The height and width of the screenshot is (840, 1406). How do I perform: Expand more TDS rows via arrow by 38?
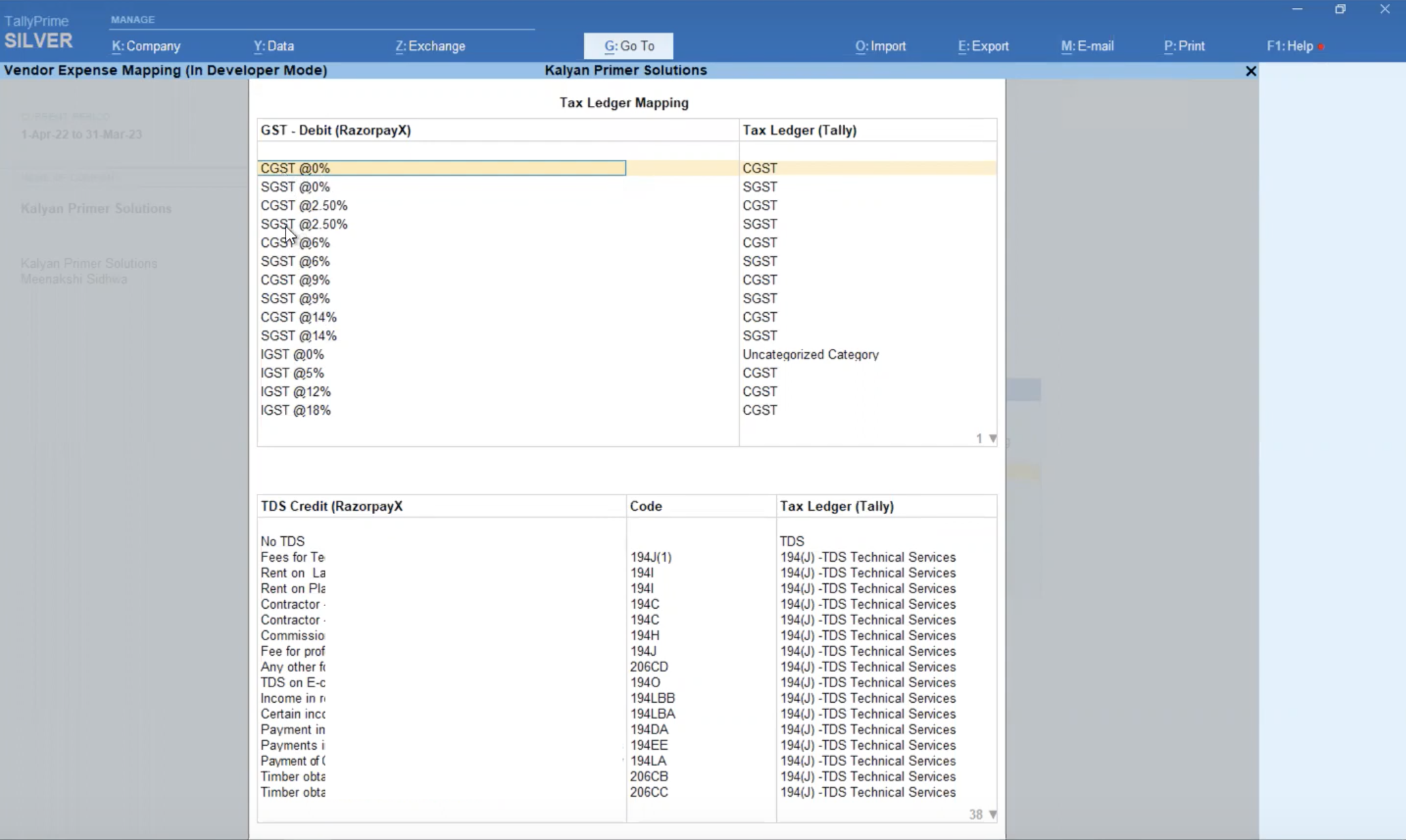(992, 815)
